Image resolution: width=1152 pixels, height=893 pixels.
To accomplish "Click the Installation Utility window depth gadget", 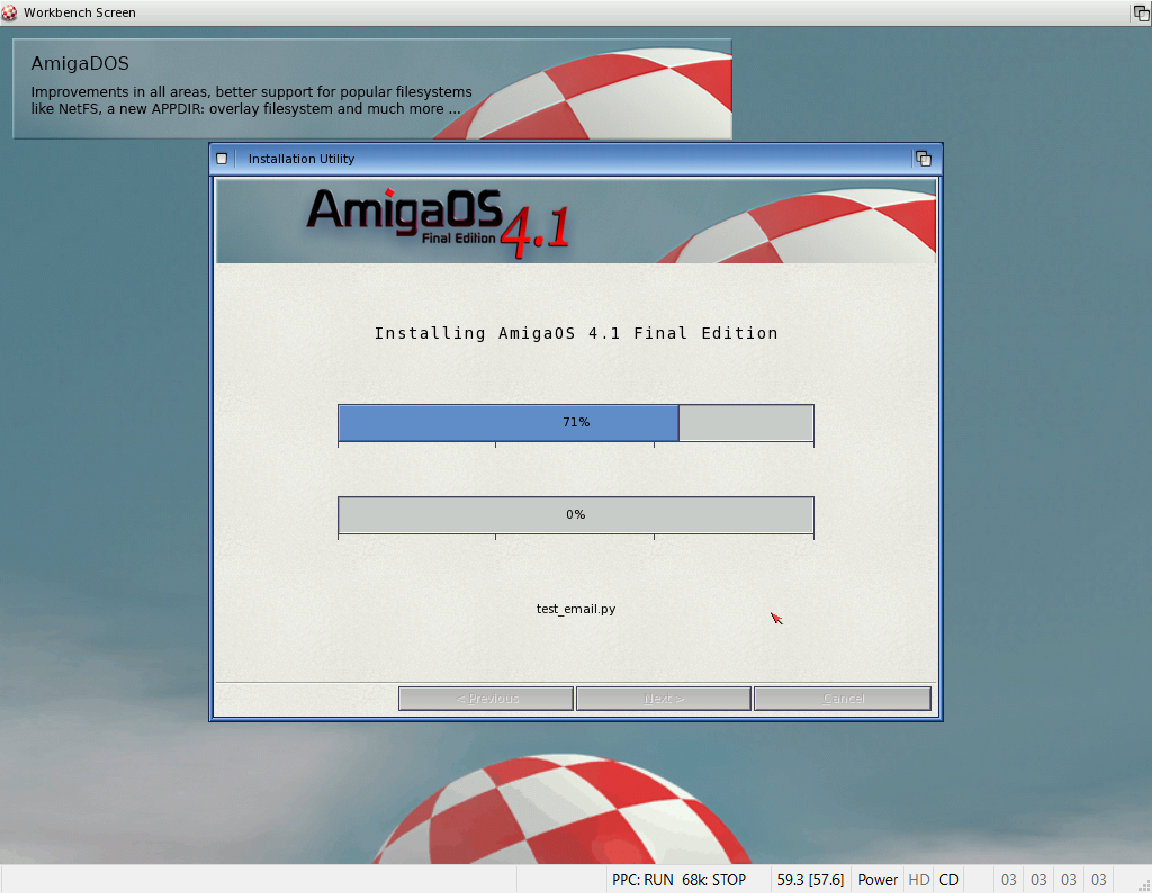I will pyautogui.click(x=924, y=159).
